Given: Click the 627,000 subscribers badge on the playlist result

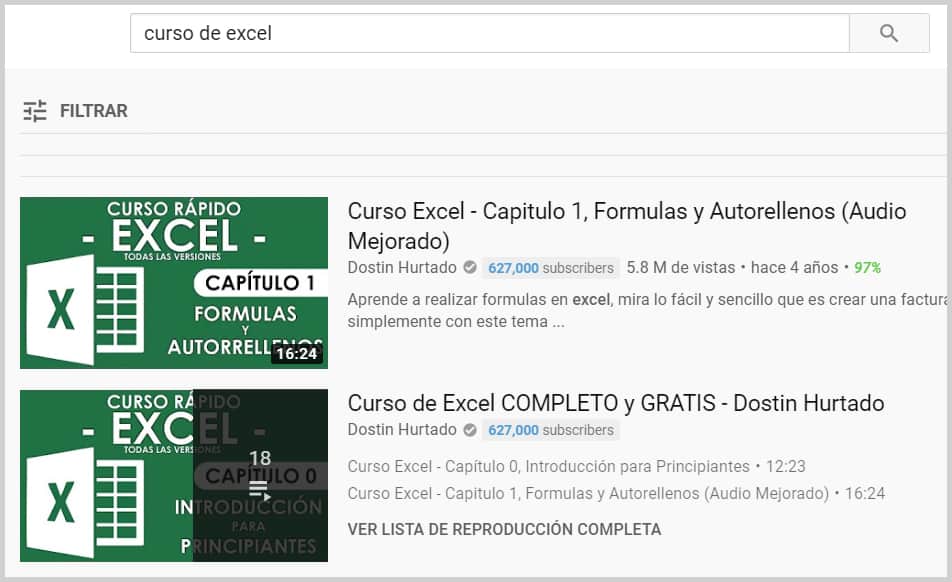Looking at the screenshot, I should [551, 430].
